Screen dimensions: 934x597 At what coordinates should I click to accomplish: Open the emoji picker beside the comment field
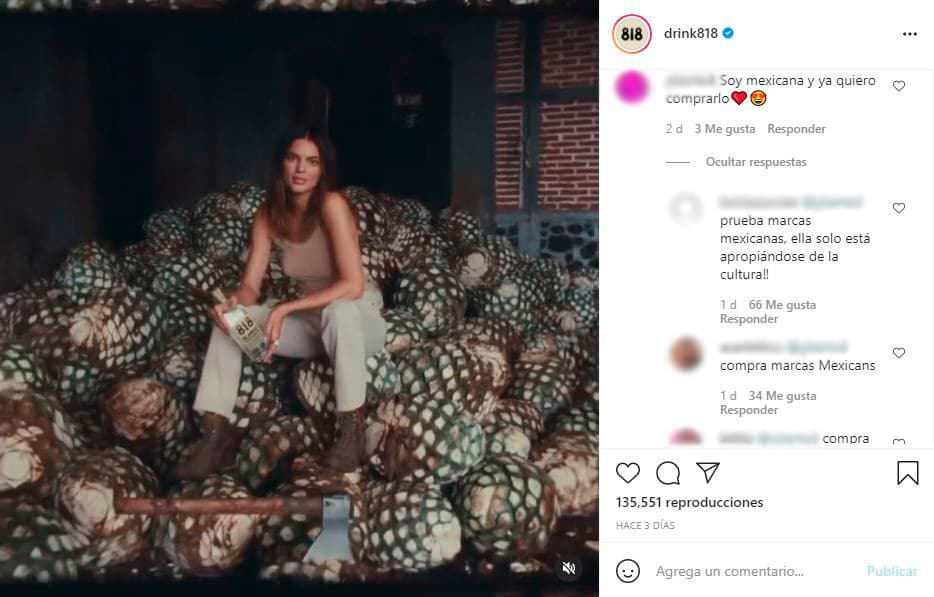(x=628, y=571)
